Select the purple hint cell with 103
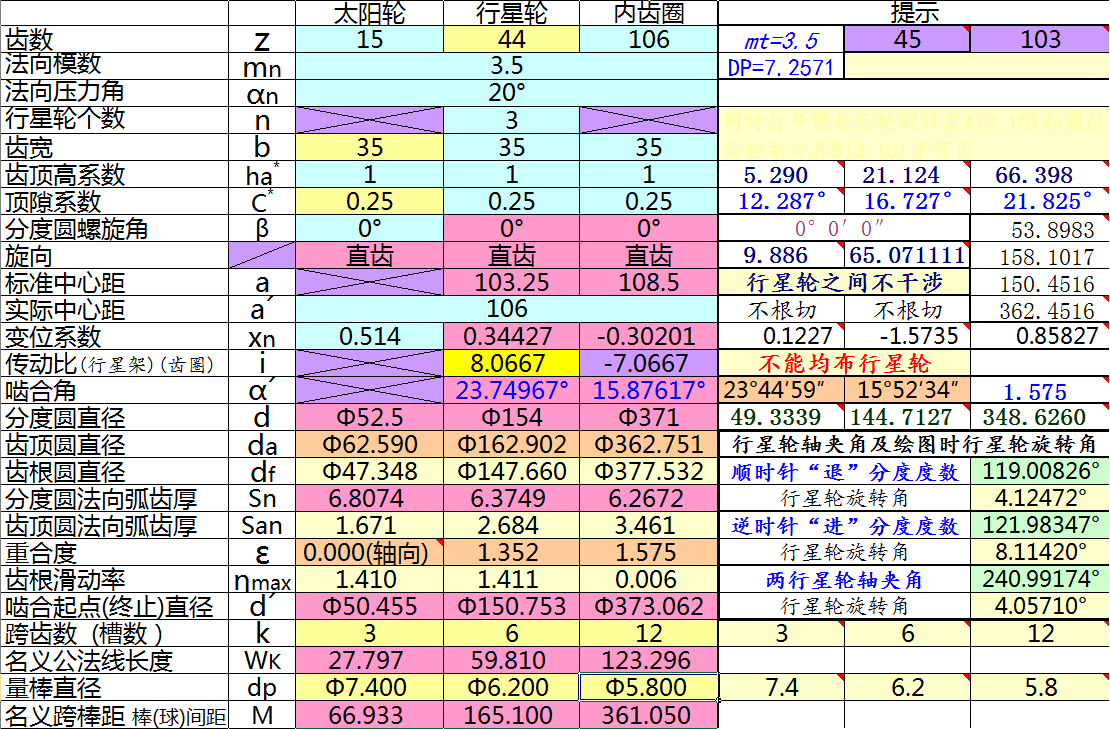This screenshot has width=1110, height=729. coord(1040,39)
